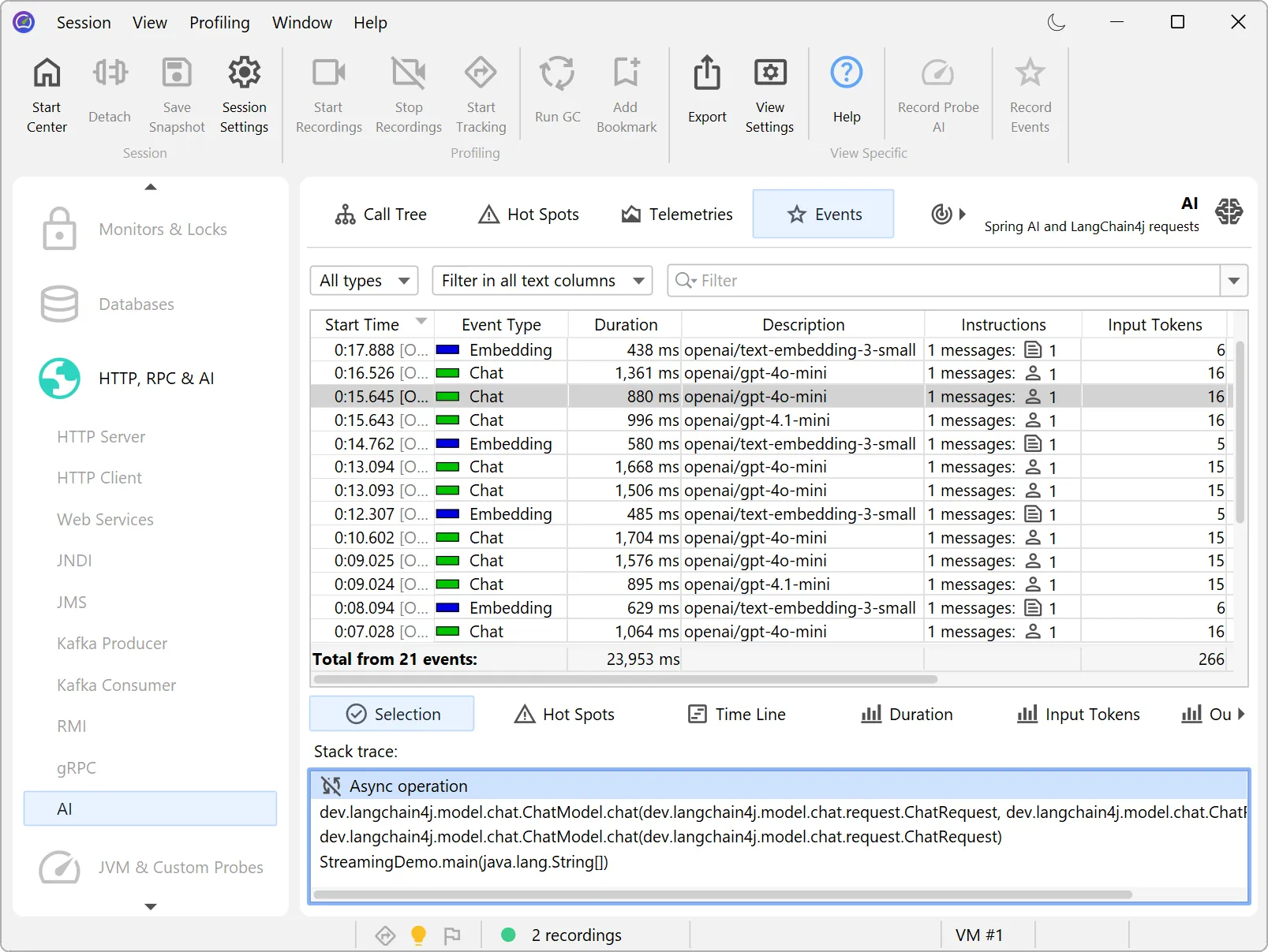Click the AI brain icon
The image size is (1268, 952).
click(x=1229, y=211)
